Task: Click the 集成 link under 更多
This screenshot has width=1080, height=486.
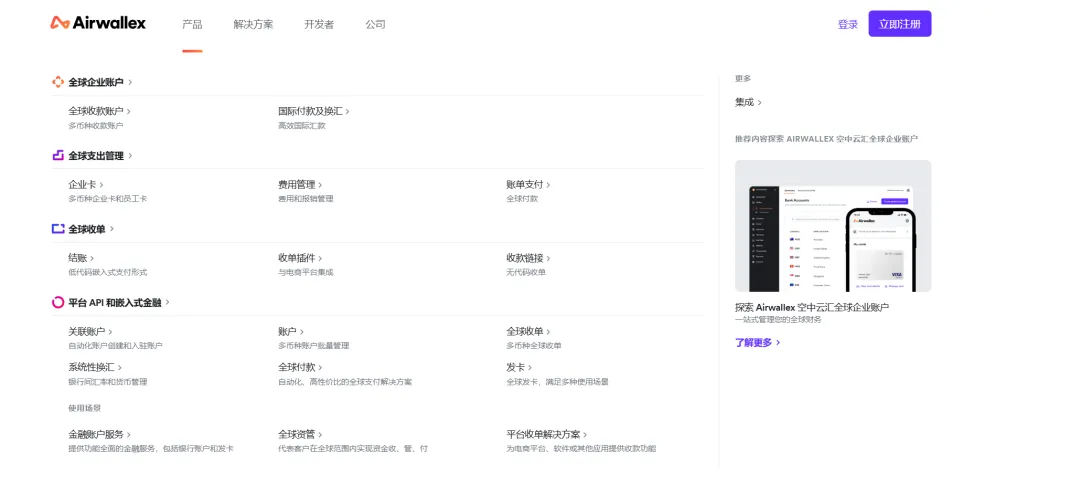Action: (x=748, y=102)
